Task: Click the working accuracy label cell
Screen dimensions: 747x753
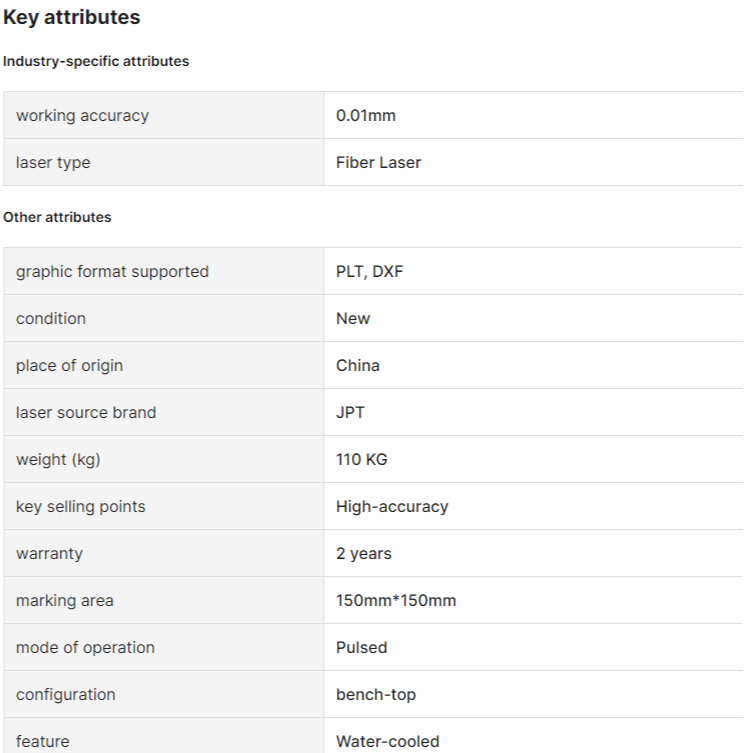Action: tap(164, 115)
